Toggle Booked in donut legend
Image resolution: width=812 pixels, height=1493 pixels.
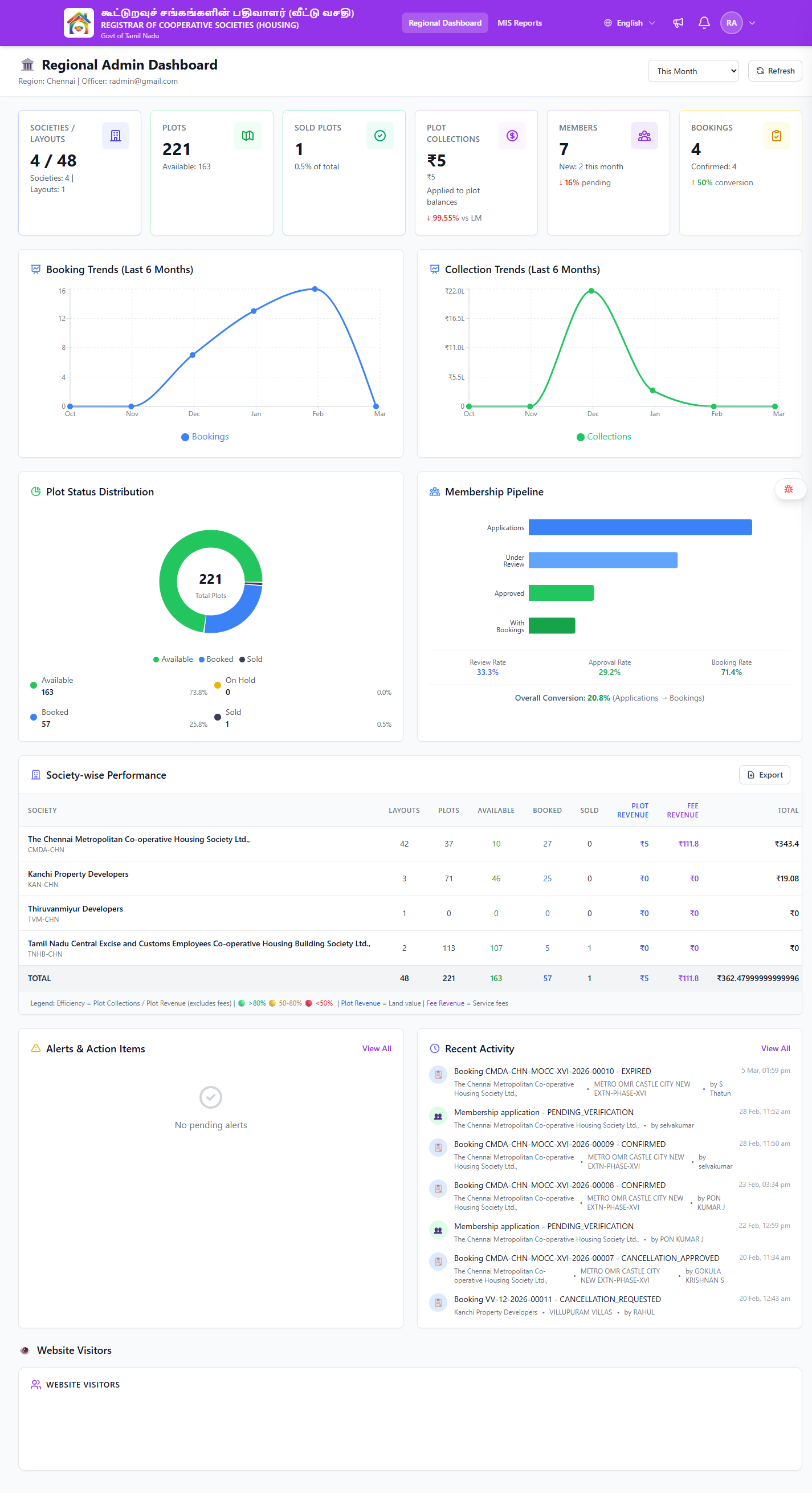pyautogui.click(x=216, y=659)
